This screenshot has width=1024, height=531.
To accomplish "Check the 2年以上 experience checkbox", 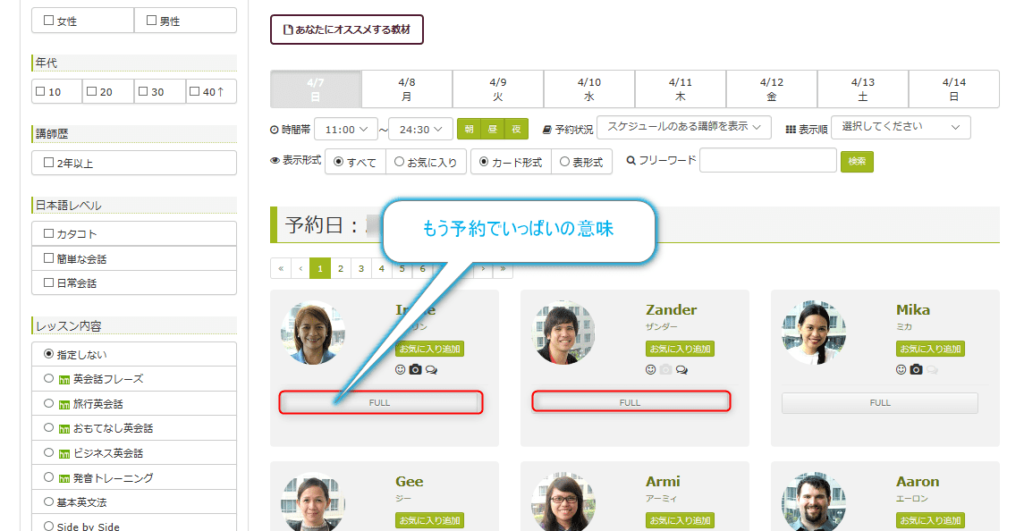I will click(49, 162).
